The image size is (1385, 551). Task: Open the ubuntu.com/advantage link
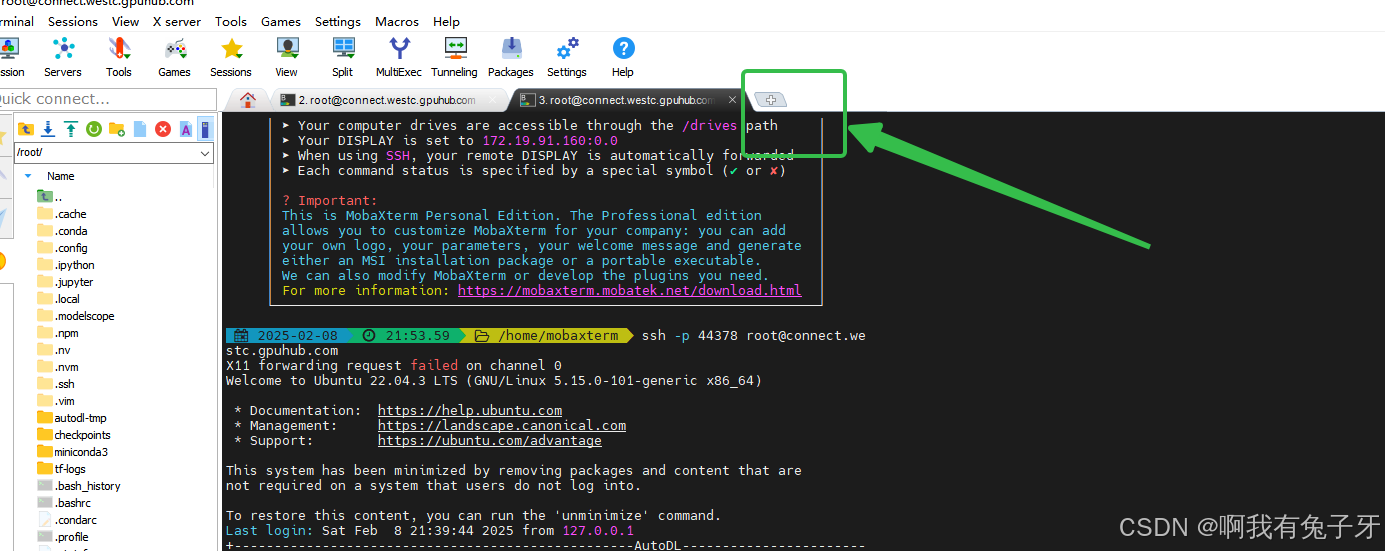click(x=490, y=441)
